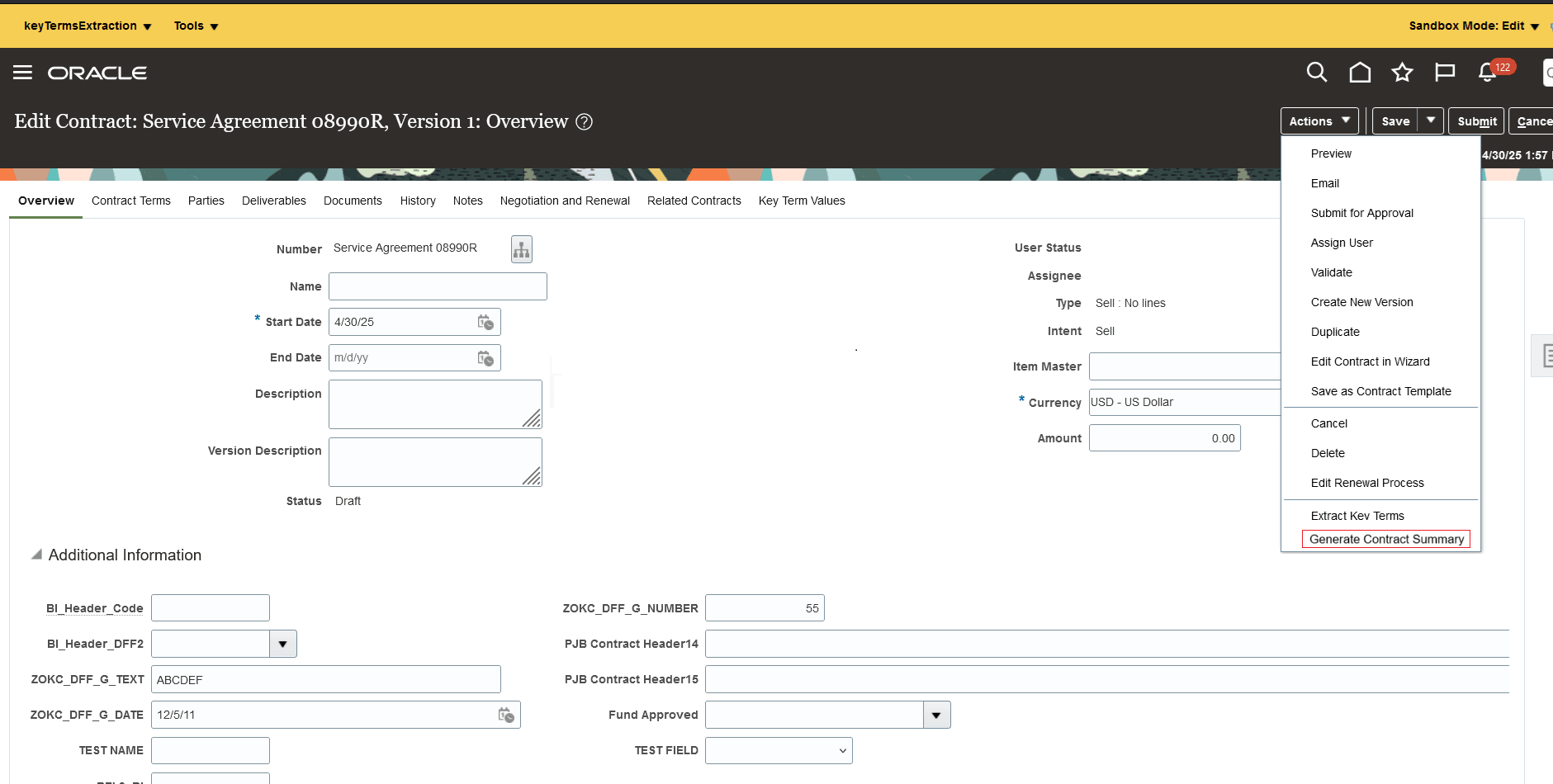Open notifications bell showing 122 alerts
Image resolution: width=1553 pixels, height=784 pixels.
pos(1487,74)
